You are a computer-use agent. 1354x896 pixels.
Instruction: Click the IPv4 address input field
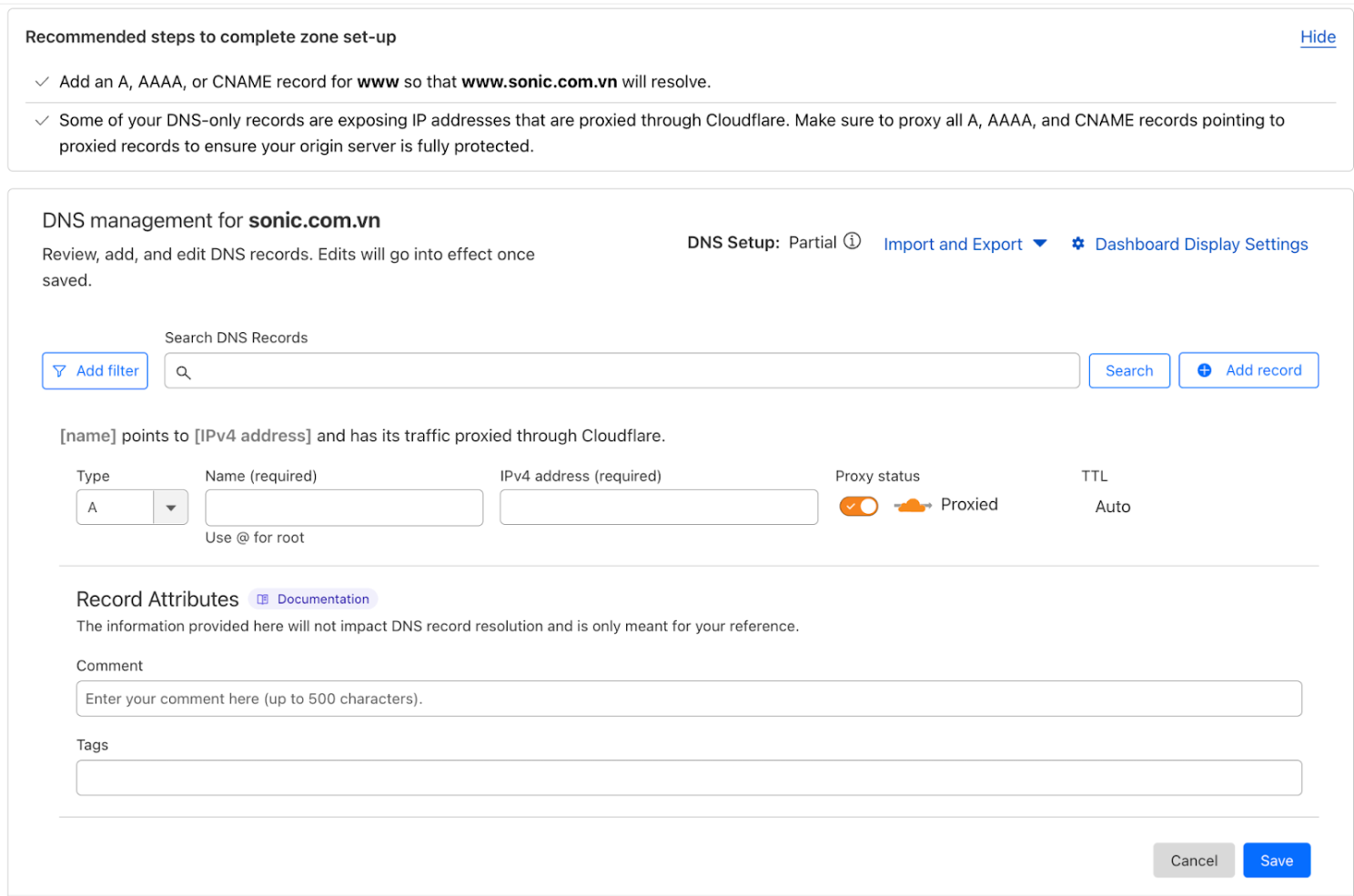(659, 508)
